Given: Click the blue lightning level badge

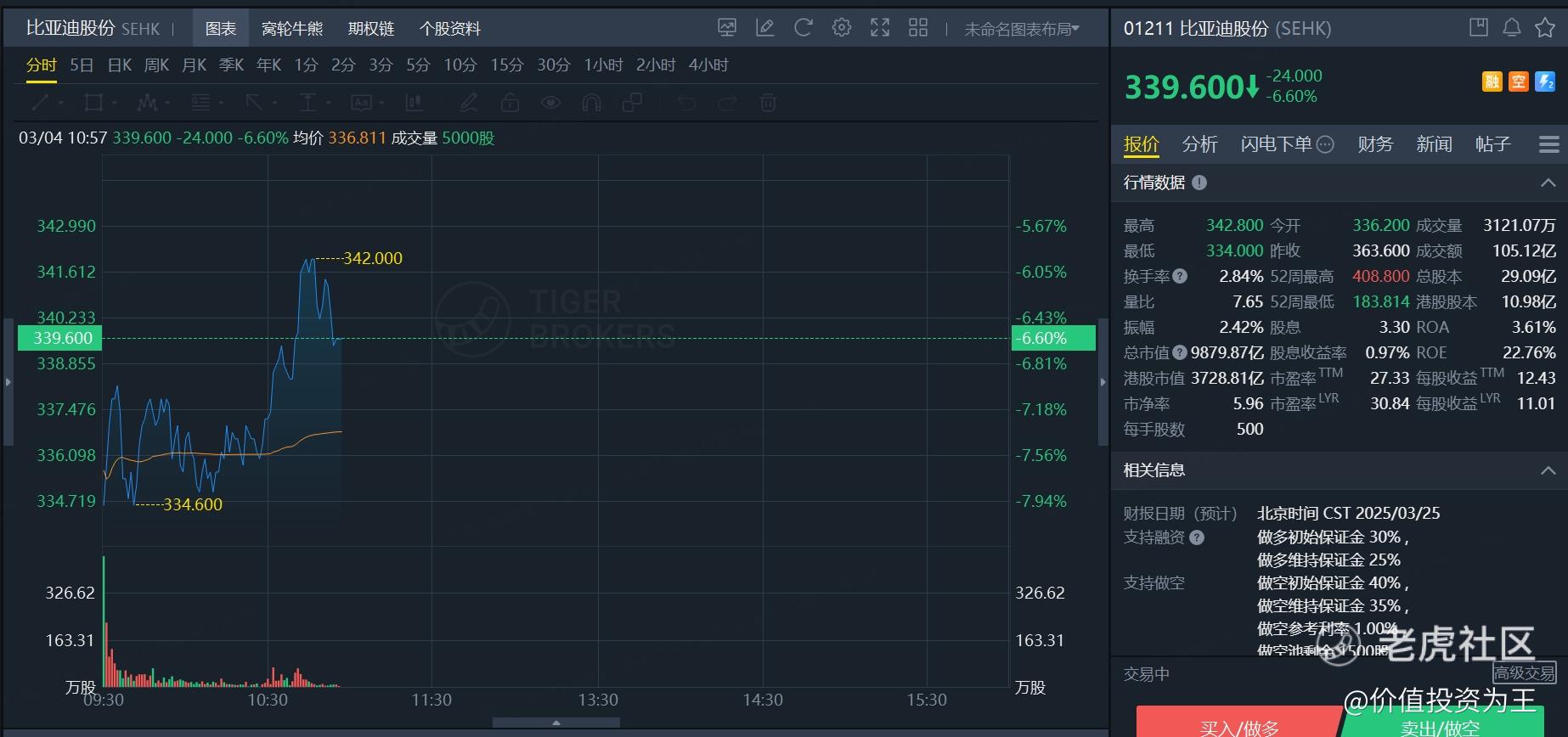Looking at the screenshot, I should 1545,82.
